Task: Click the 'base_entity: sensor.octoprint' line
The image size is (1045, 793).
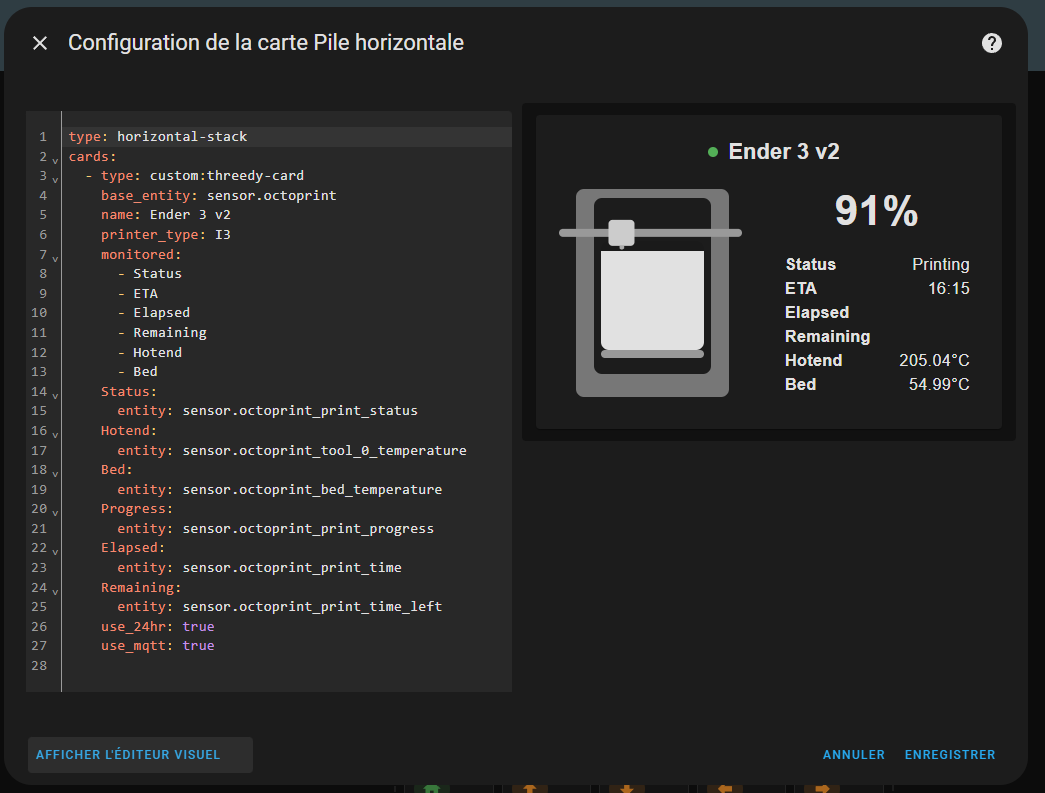Action: pos(219,195)
